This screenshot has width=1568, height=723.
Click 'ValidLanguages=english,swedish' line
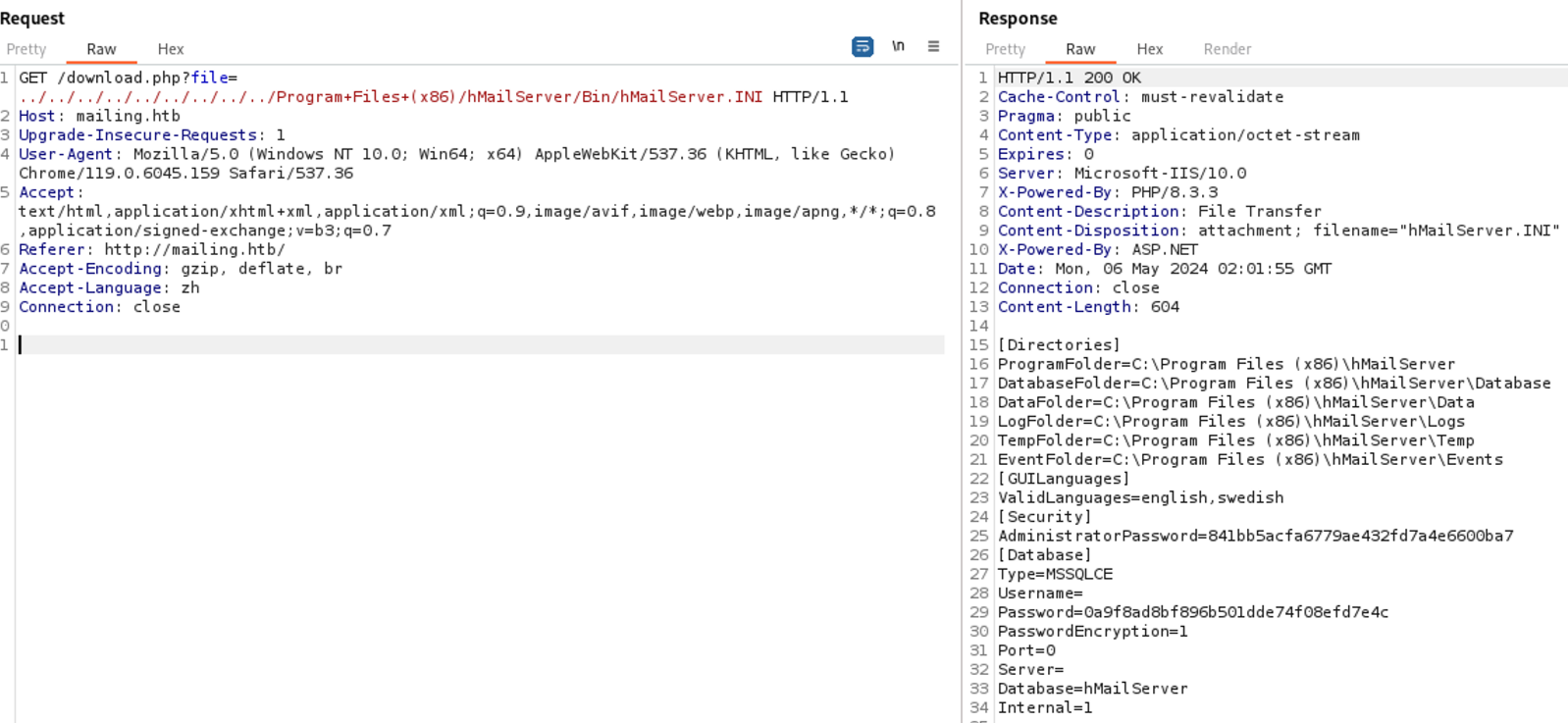[1140, 498]
